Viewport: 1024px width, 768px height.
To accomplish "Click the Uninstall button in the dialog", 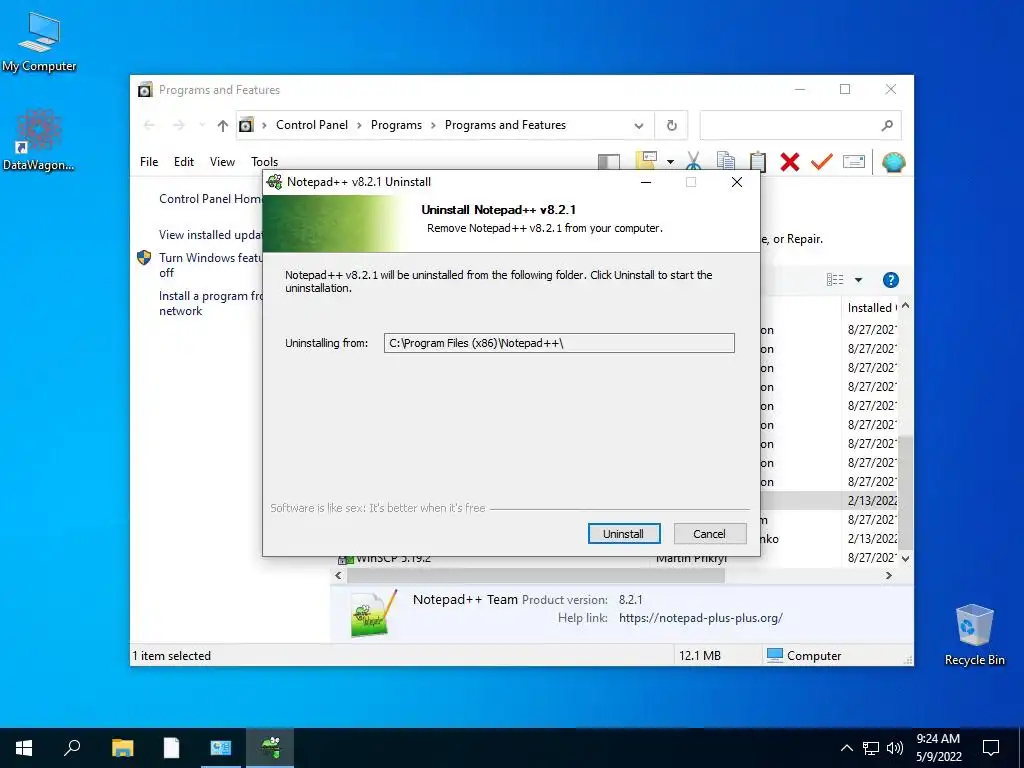I will [624, 534].
